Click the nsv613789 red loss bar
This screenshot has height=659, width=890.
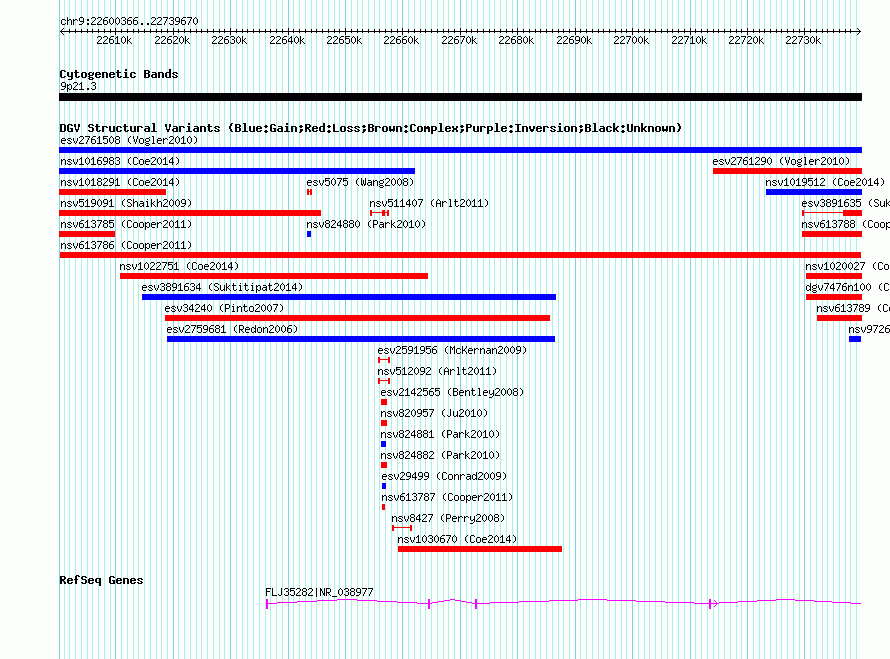click(x=839, y=318)
